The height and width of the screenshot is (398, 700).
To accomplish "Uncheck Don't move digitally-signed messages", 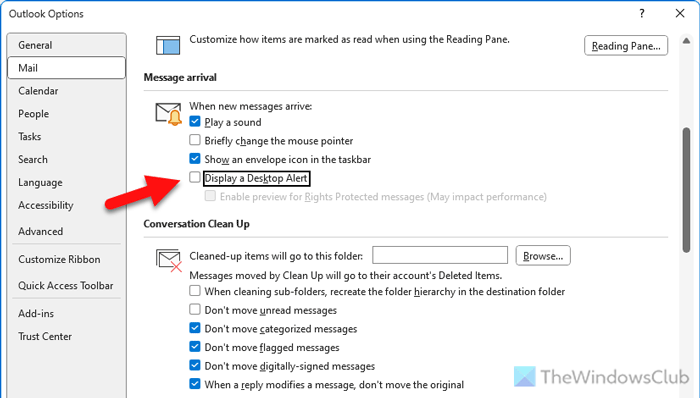I will 195,365.
